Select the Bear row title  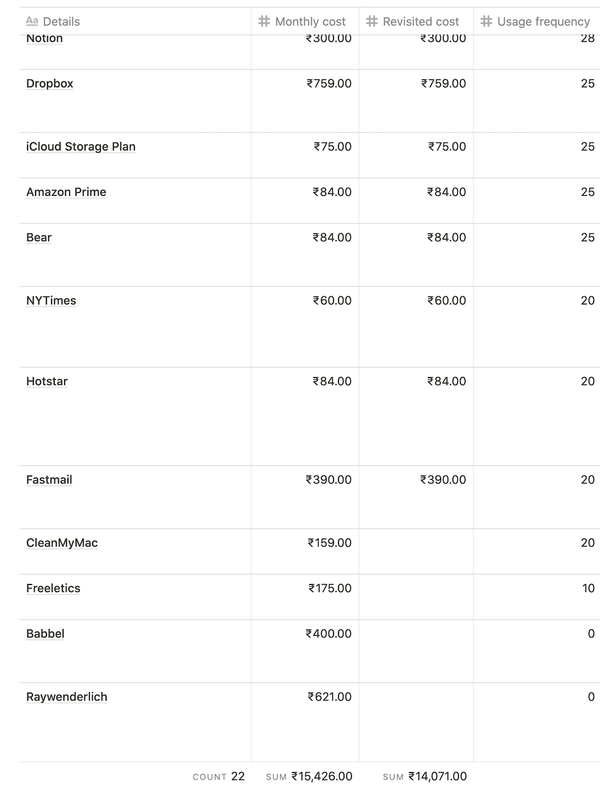pos(39,237)
